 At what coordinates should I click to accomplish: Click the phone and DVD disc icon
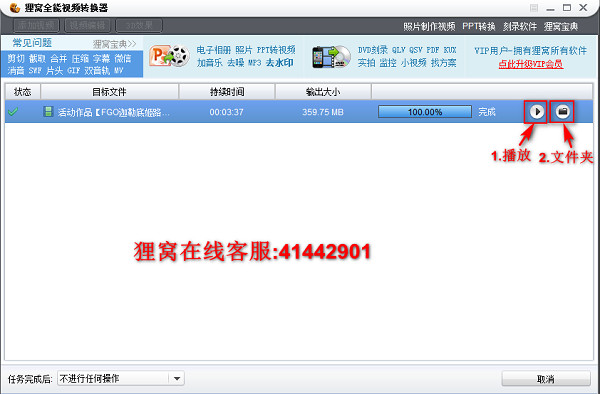[331, 57]
